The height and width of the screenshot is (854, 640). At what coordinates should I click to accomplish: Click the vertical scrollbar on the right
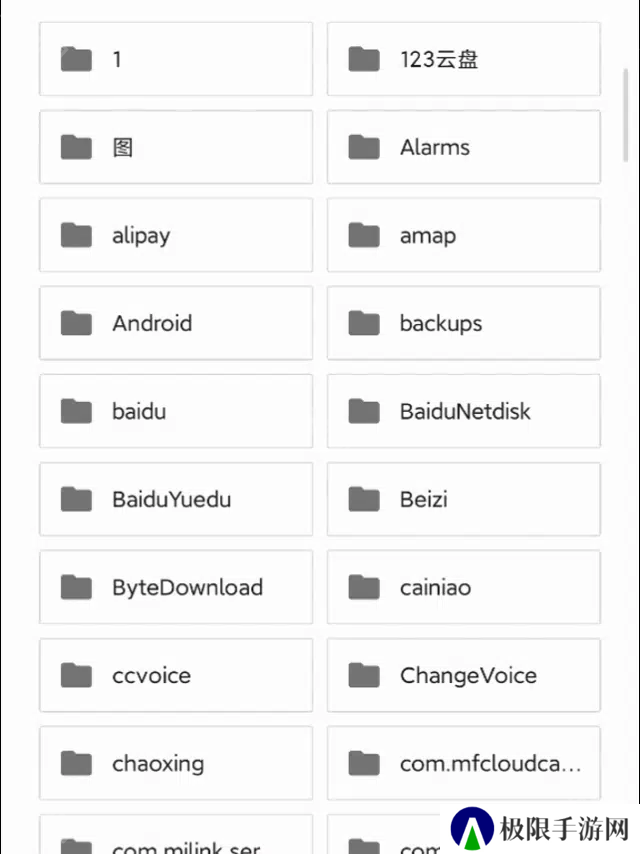pyautogui.click(x=626, y=115)
